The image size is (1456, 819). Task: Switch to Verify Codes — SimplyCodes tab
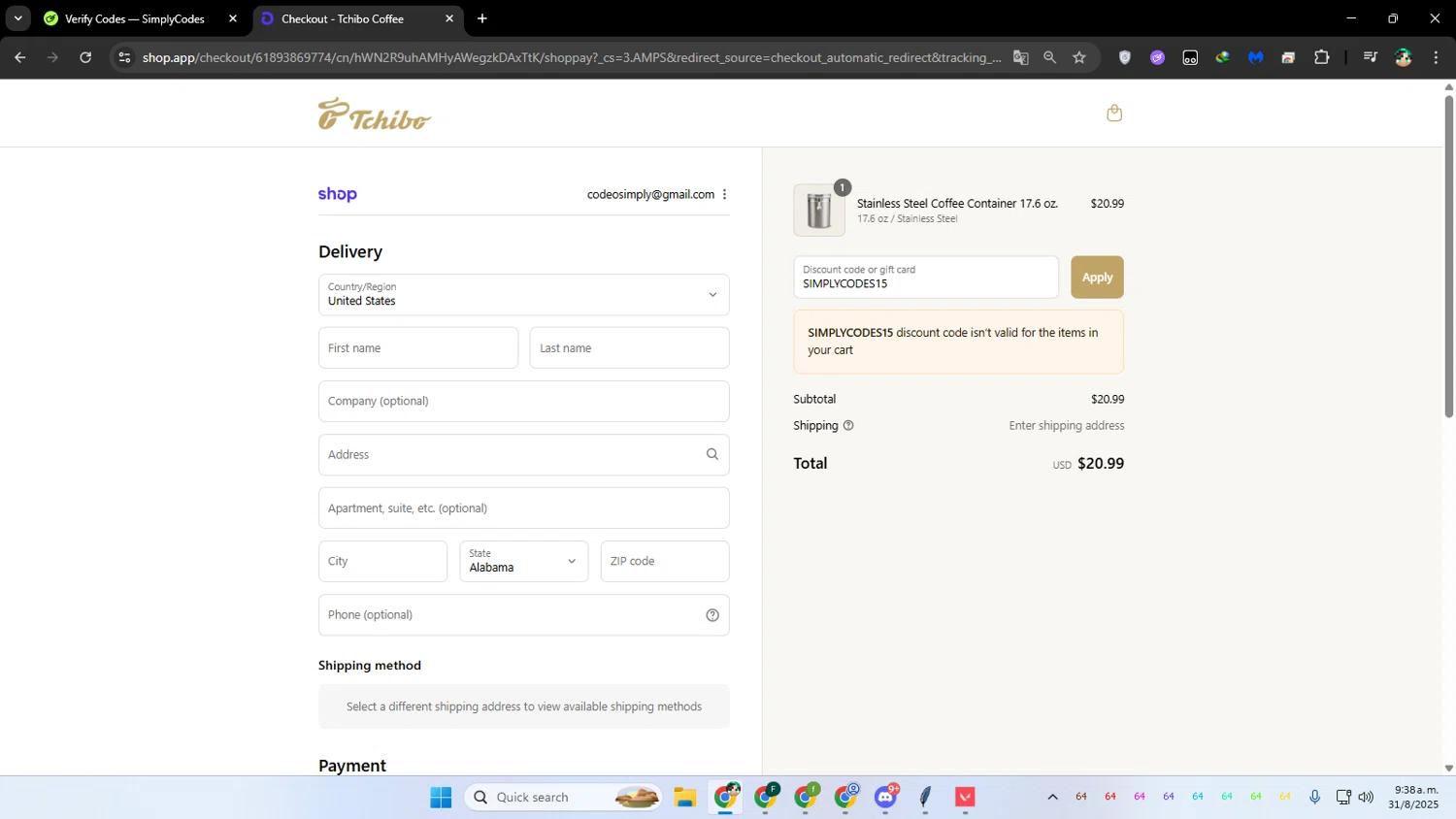(x=134, y=18)
